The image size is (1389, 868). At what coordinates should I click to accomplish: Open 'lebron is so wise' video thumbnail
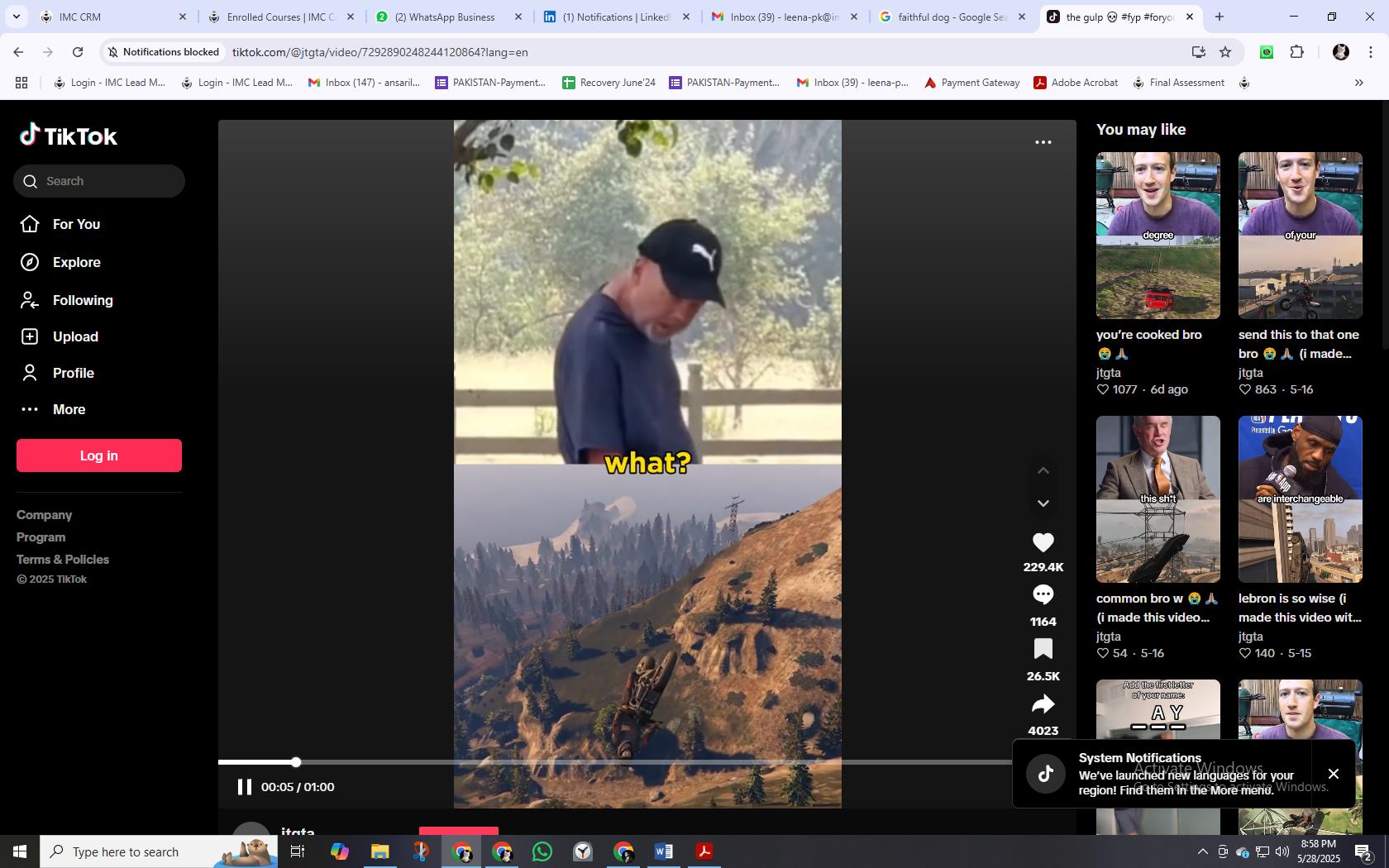click(x=1301, y=499)
